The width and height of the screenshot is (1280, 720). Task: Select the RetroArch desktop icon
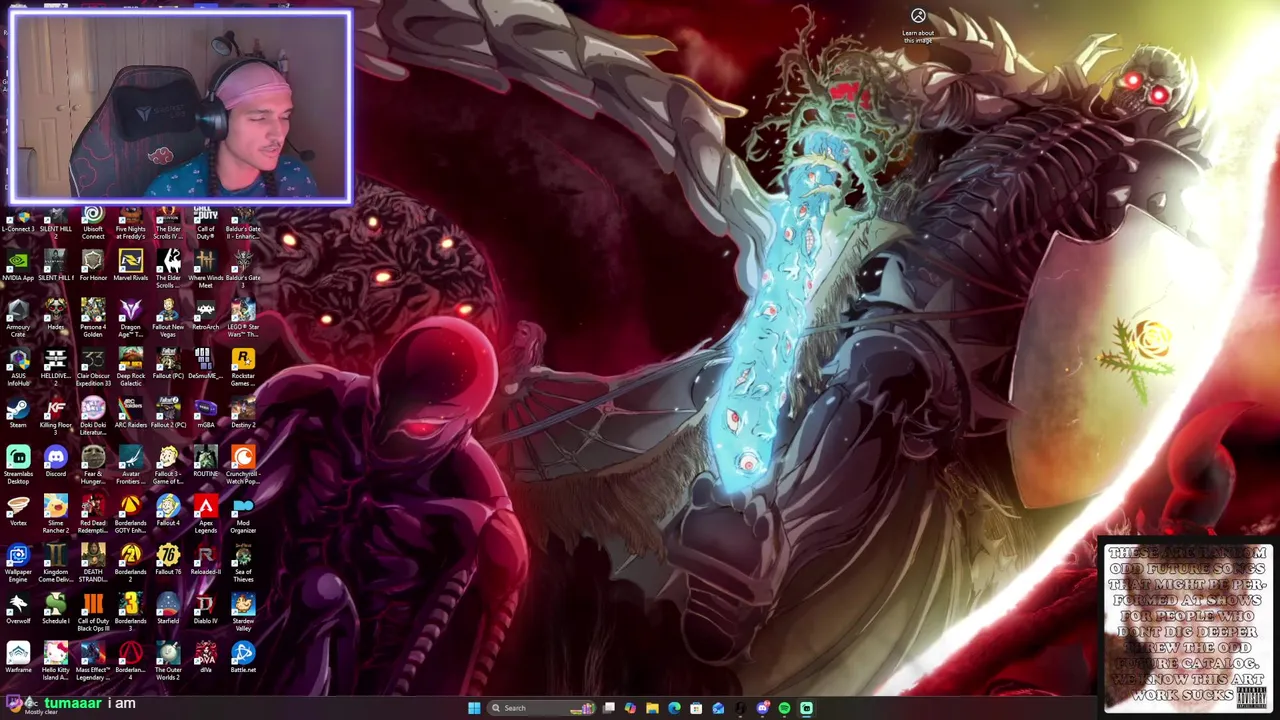click(x=205, y=316)
